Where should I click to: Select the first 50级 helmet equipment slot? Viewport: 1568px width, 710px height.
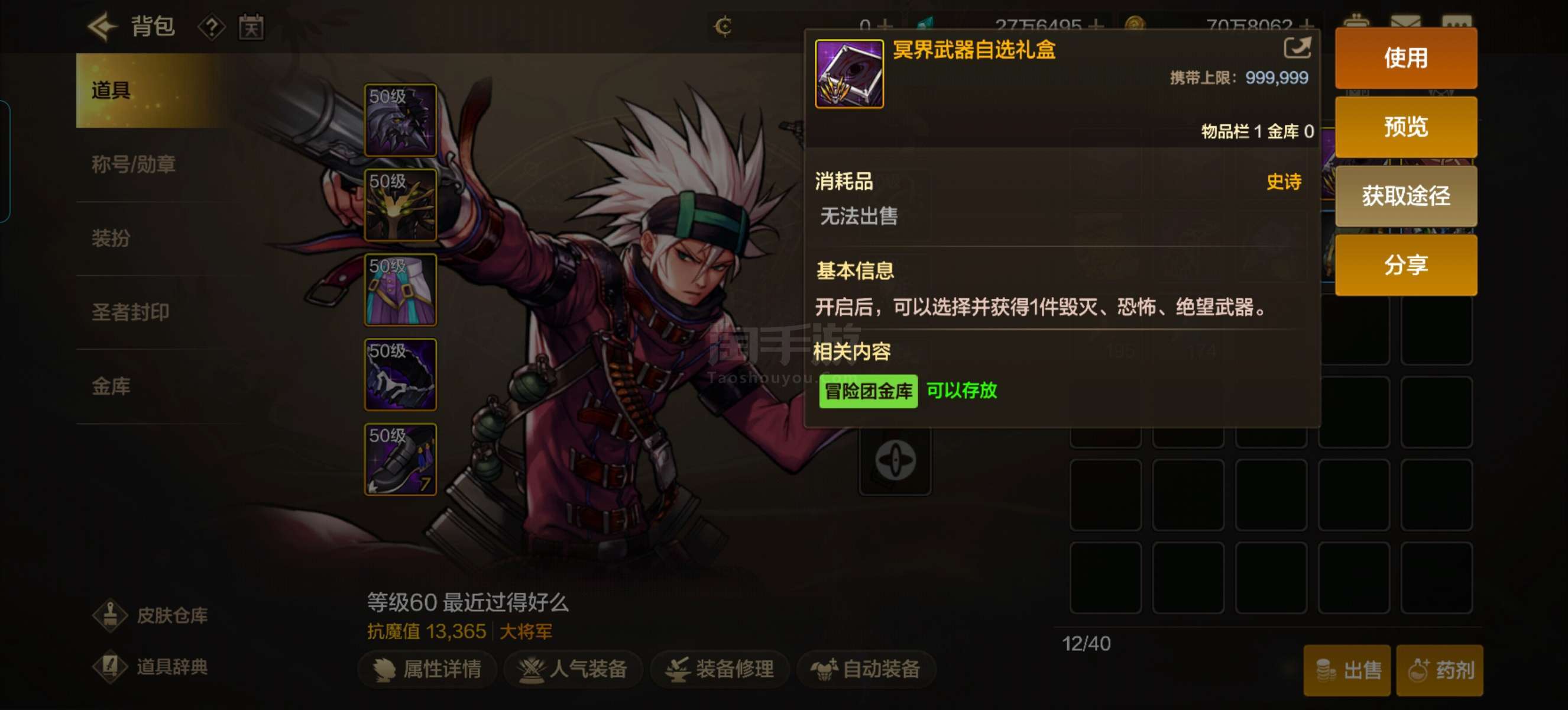(400, 120)
